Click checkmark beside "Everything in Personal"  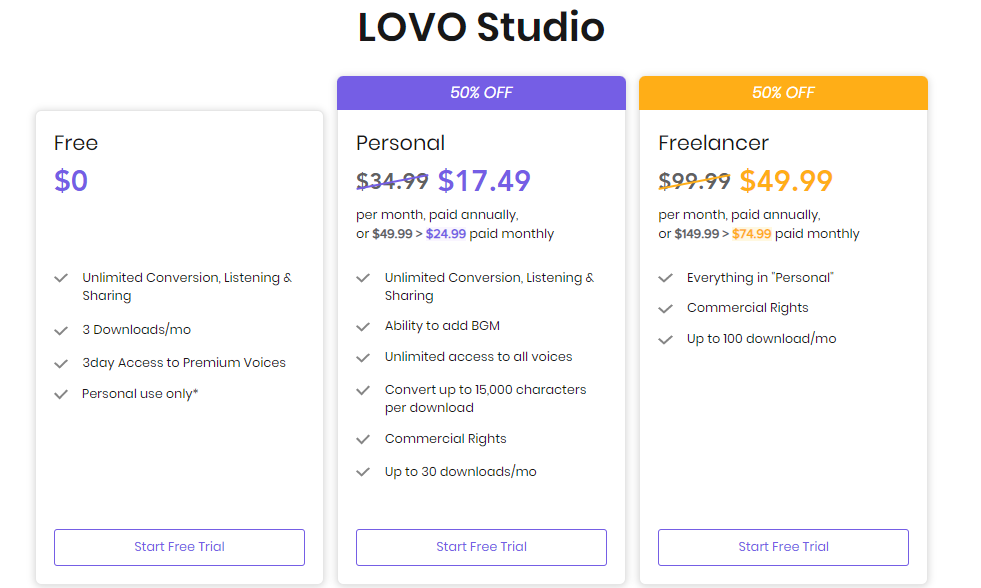click(x=665, y=278)
